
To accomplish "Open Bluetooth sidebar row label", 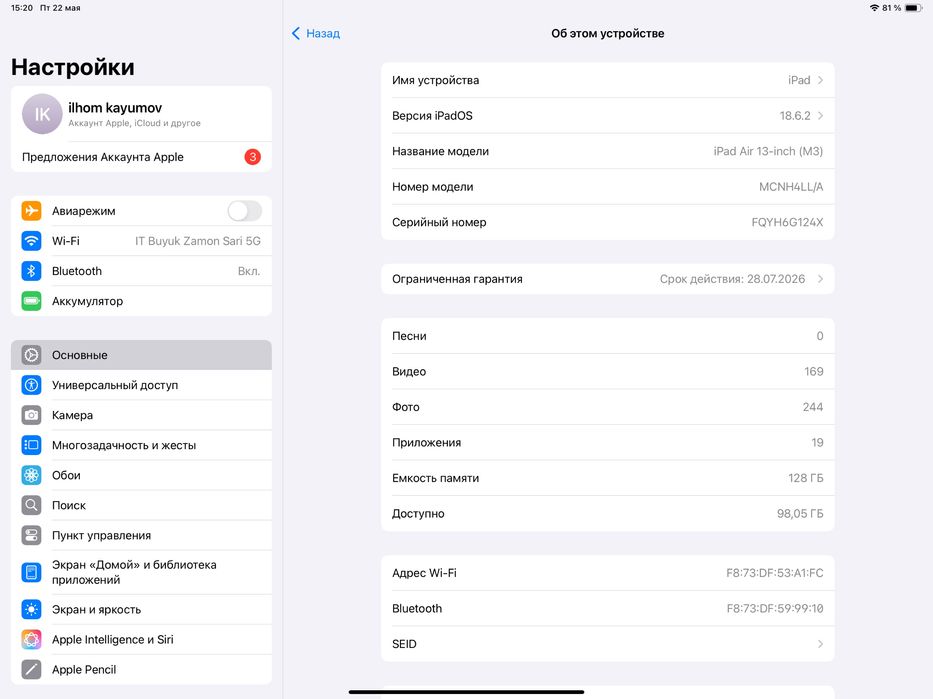I will click(77, 271).
